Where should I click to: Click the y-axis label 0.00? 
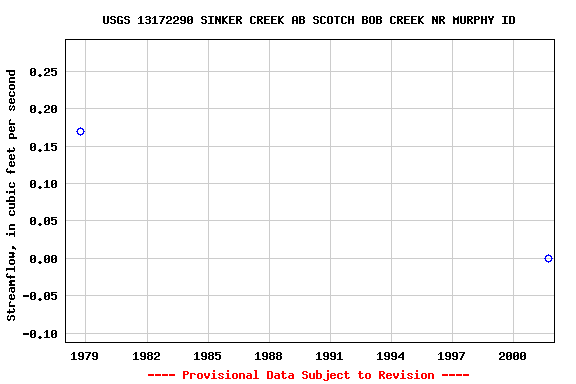coord(44,259)
